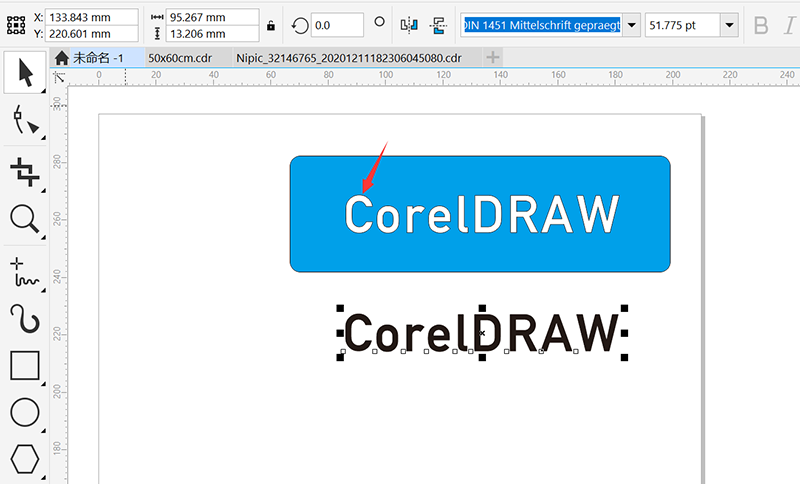
Task: Click the rotation angle field 0.0
Action: coord(337,25)
